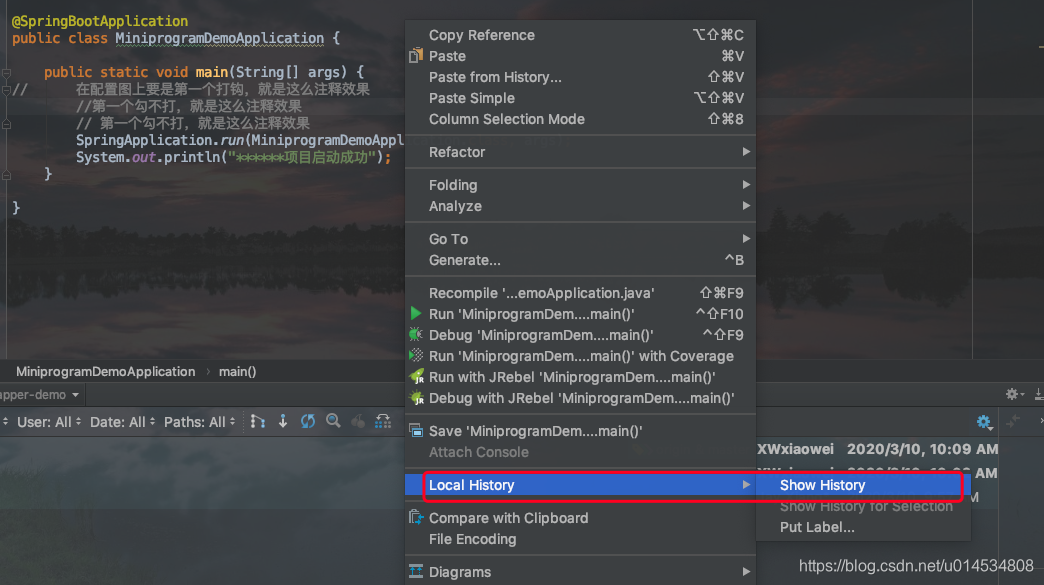
Task: Choose Paste Simple menu entry
Action: [x=580, y=98]
